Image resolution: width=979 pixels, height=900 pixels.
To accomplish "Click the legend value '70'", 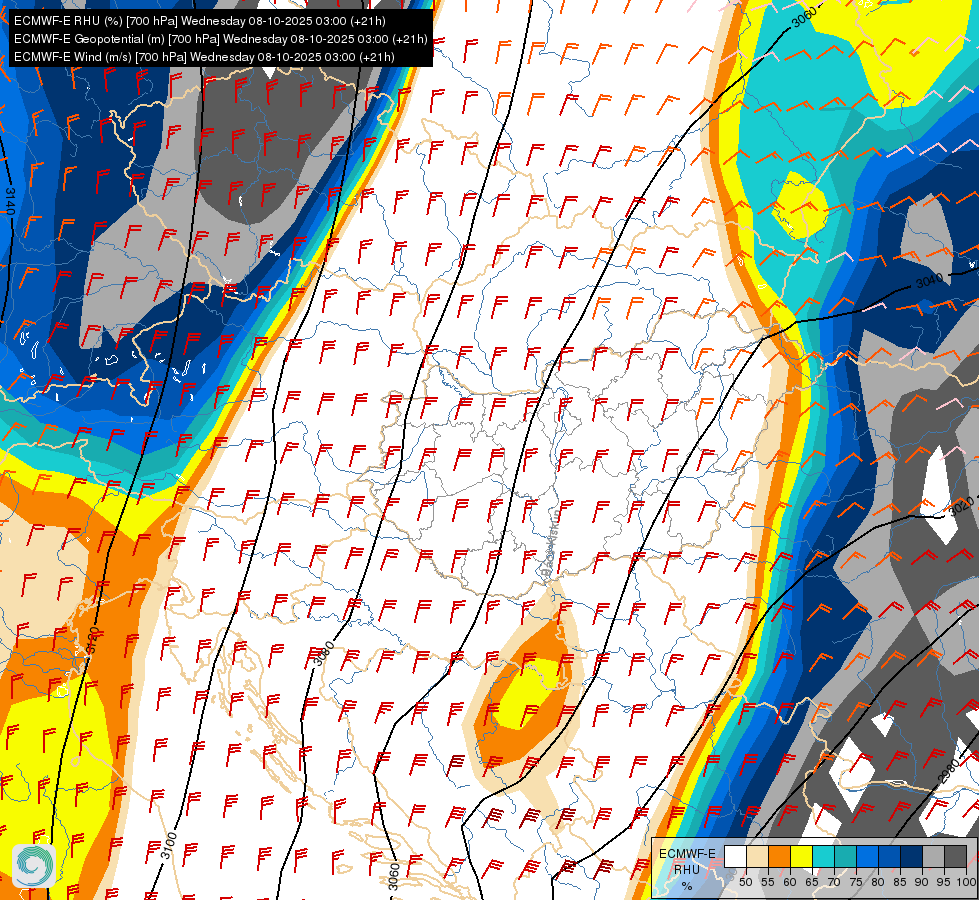I will pos(834,882).
